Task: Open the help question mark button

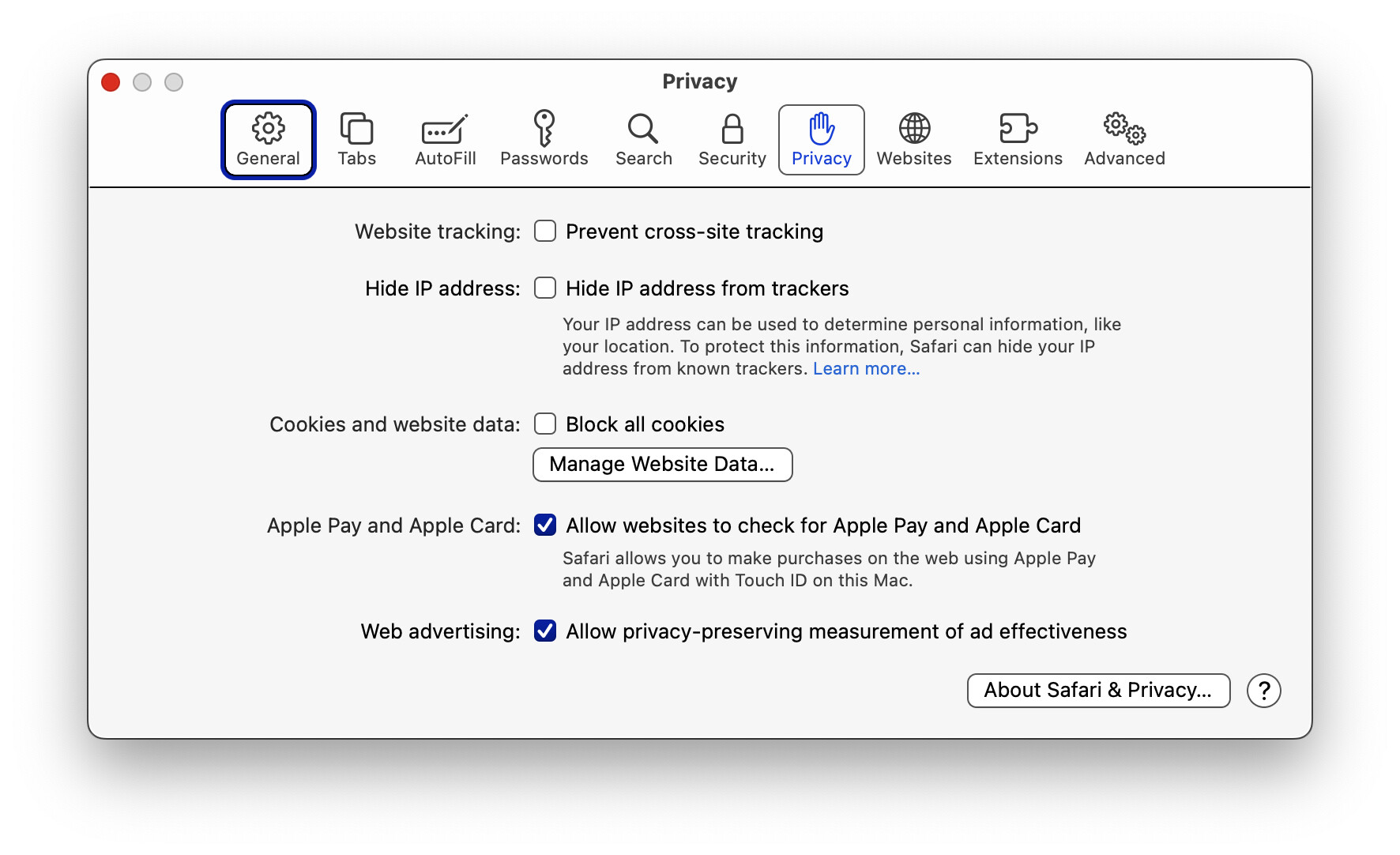Action: (1263, 691)
